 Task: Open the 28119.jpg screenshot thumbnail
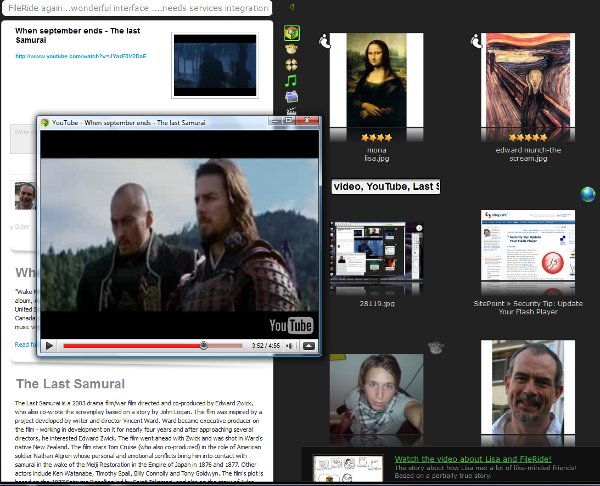[377, 251]
